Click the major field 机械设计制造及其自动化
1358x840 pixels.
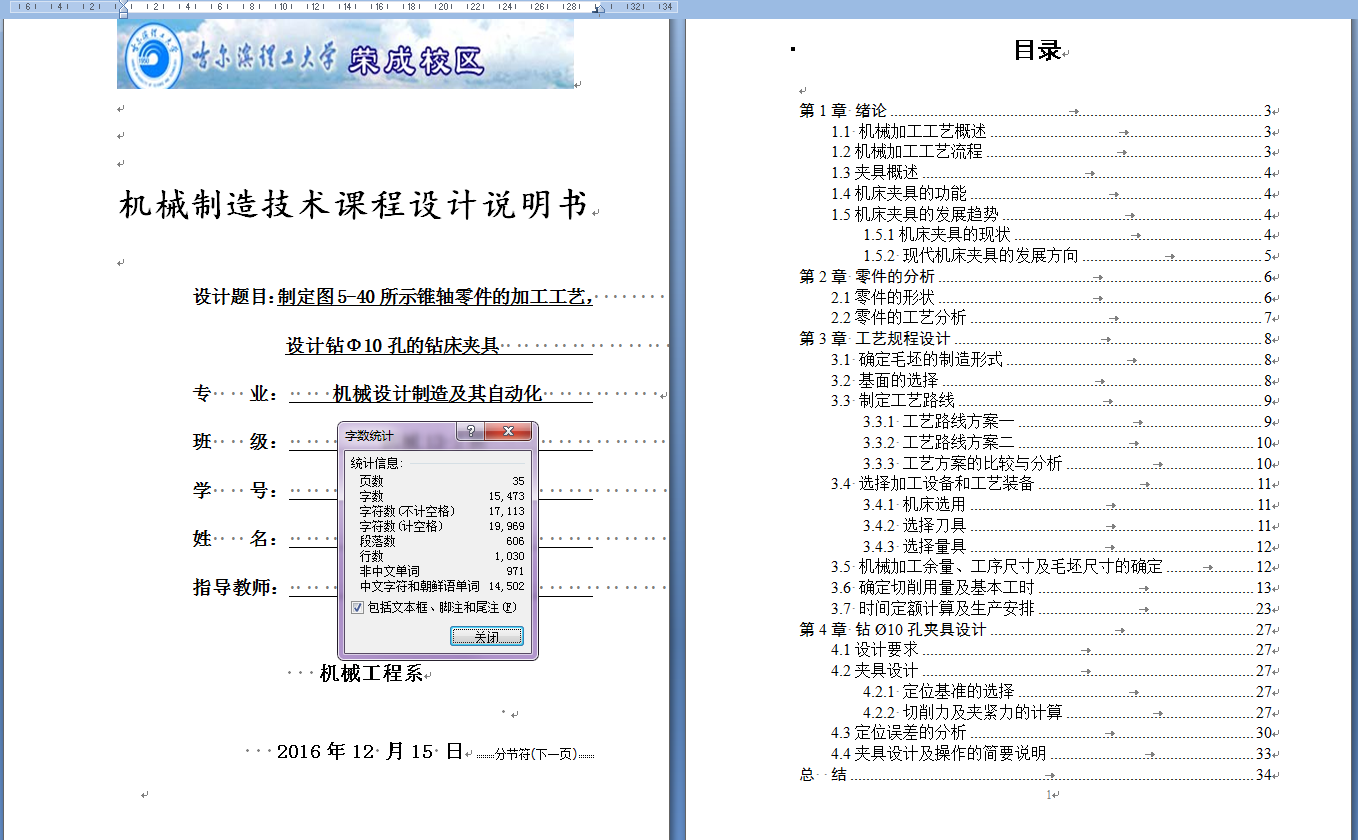(x=437, y=394)
